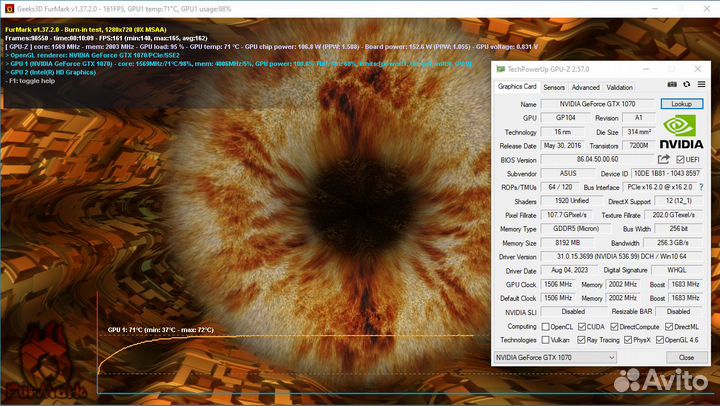Click the Technology value 16 nm
Screen dimensions: 720x406
click(x=562, y=132)
